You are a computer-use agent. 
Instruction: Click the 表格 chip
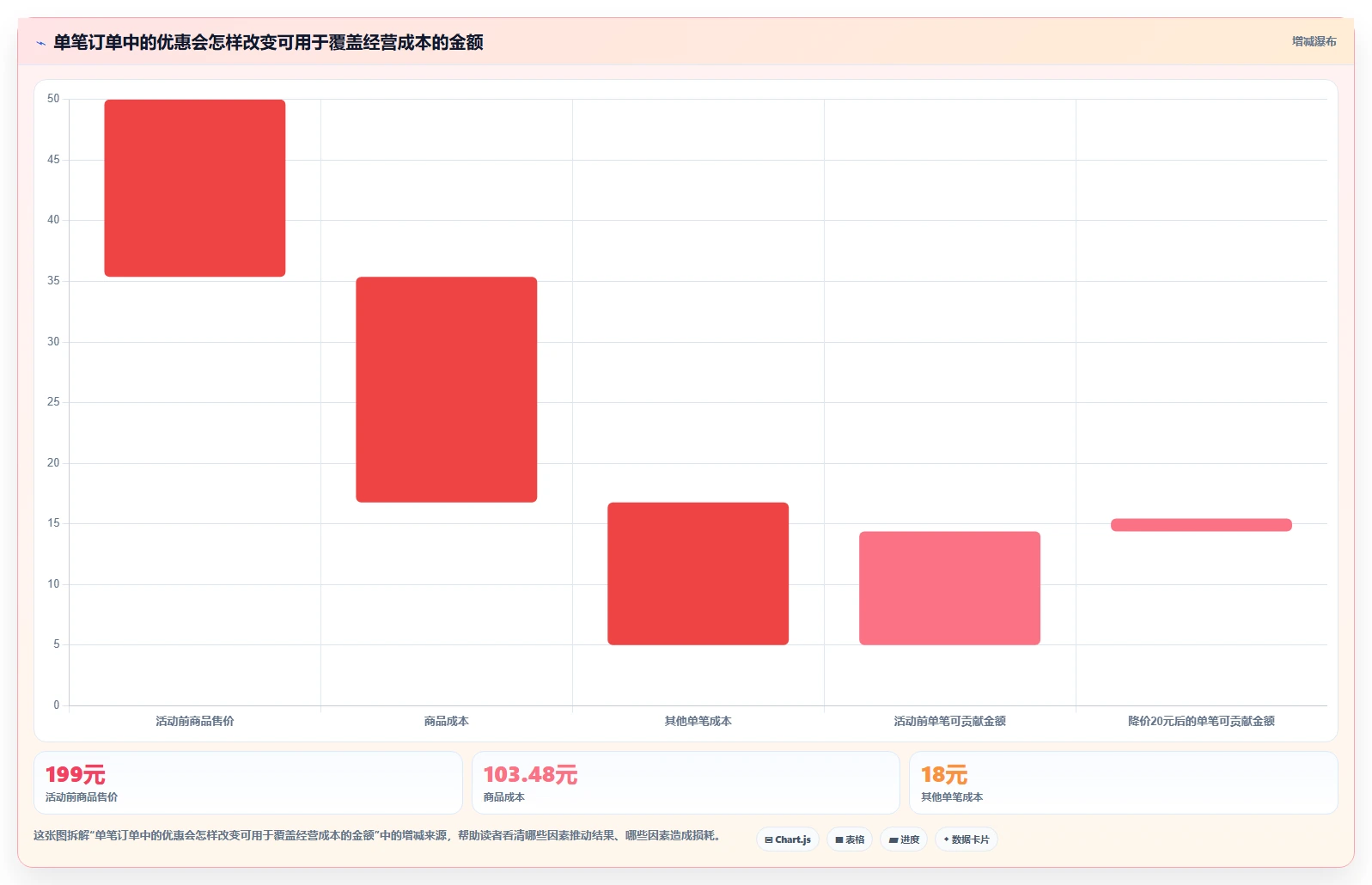[x=850, y=839]
